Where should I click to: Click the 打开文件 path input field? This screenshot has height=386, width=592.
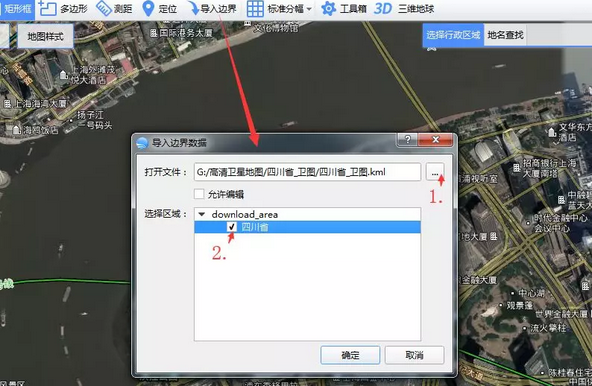[x=307, y=172]
